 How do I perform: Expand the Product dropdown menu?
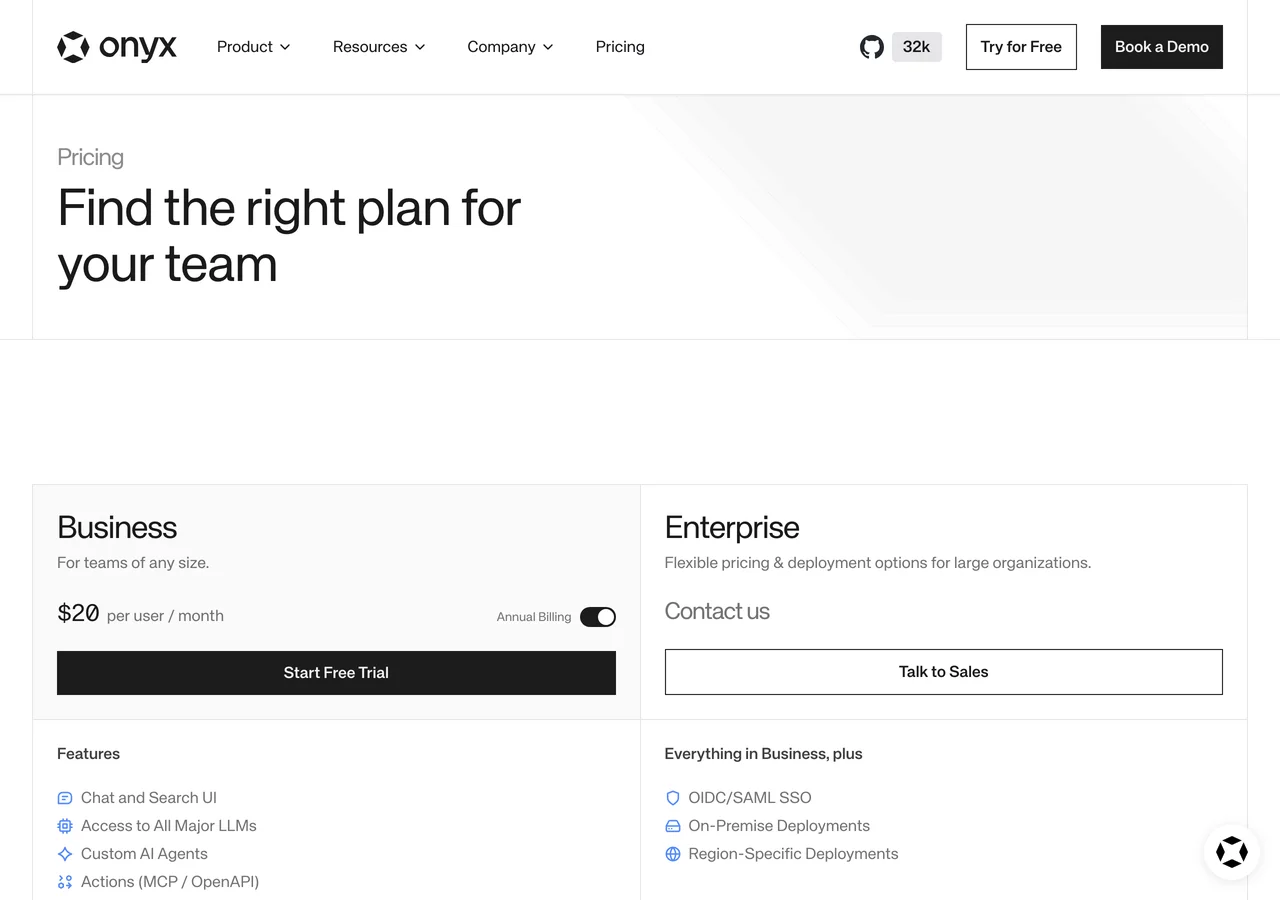(x=254, y=47)
